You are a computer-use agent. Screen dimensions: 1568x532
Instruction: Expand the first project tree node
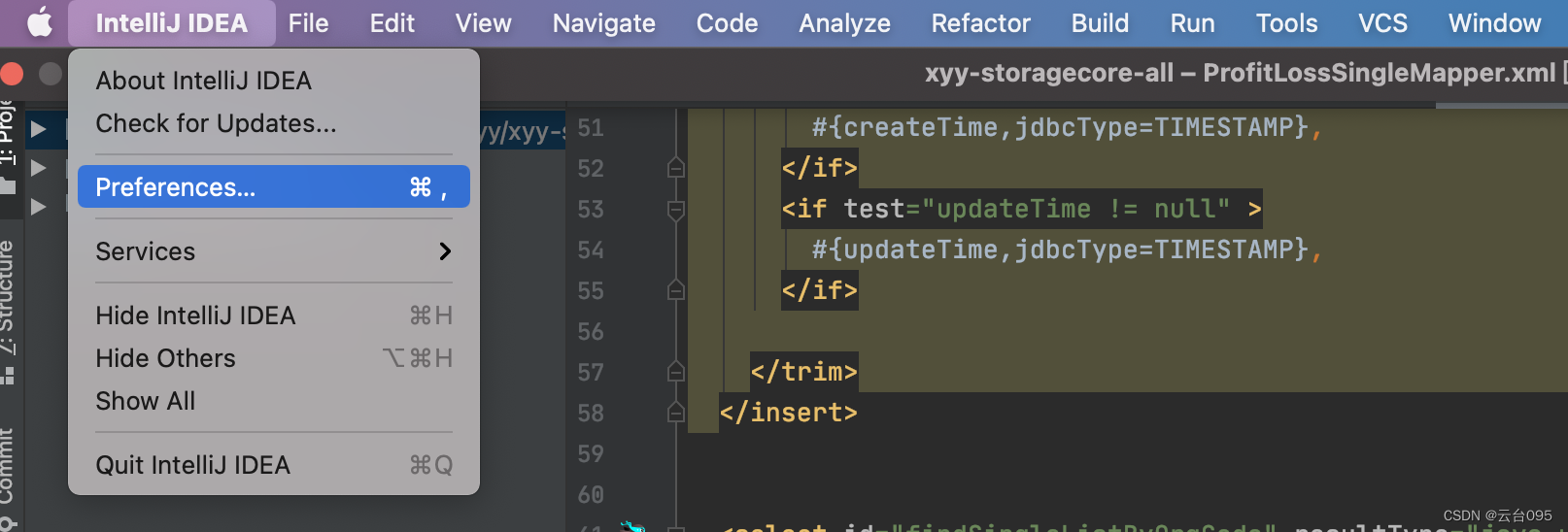[38, 128]
